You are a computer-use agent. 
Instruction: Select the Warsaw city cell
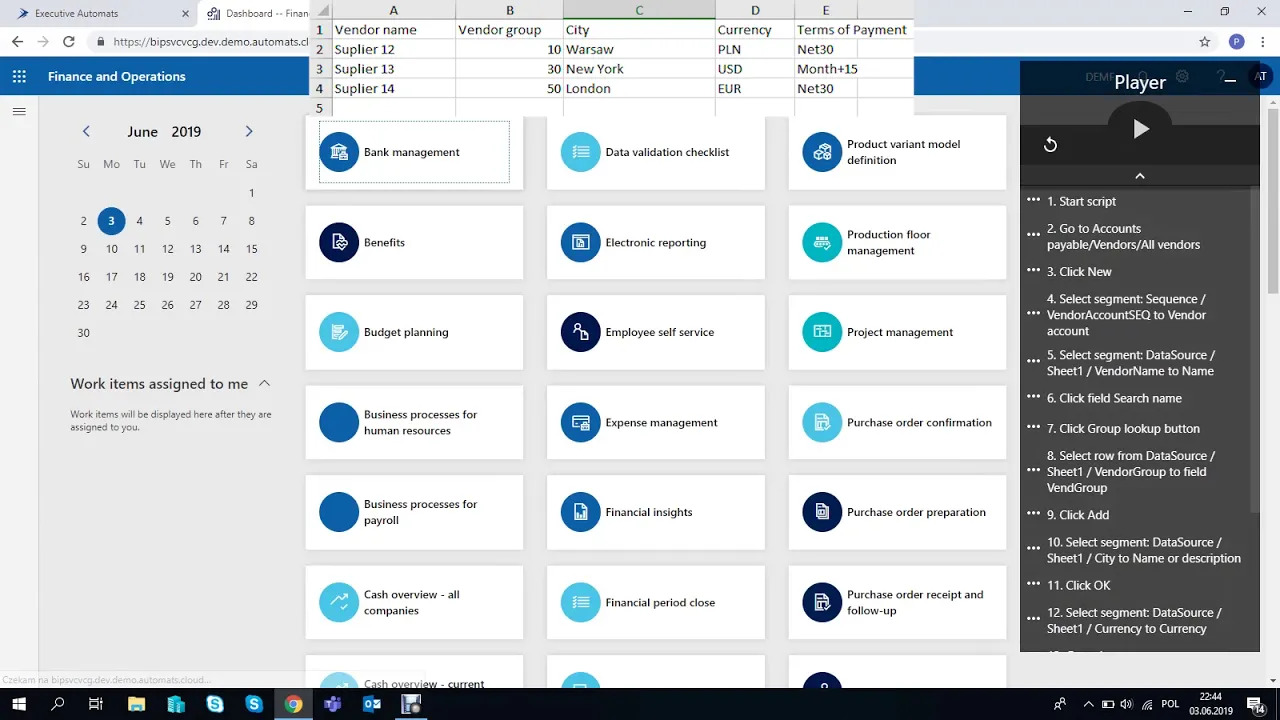[x=639, y=49]
